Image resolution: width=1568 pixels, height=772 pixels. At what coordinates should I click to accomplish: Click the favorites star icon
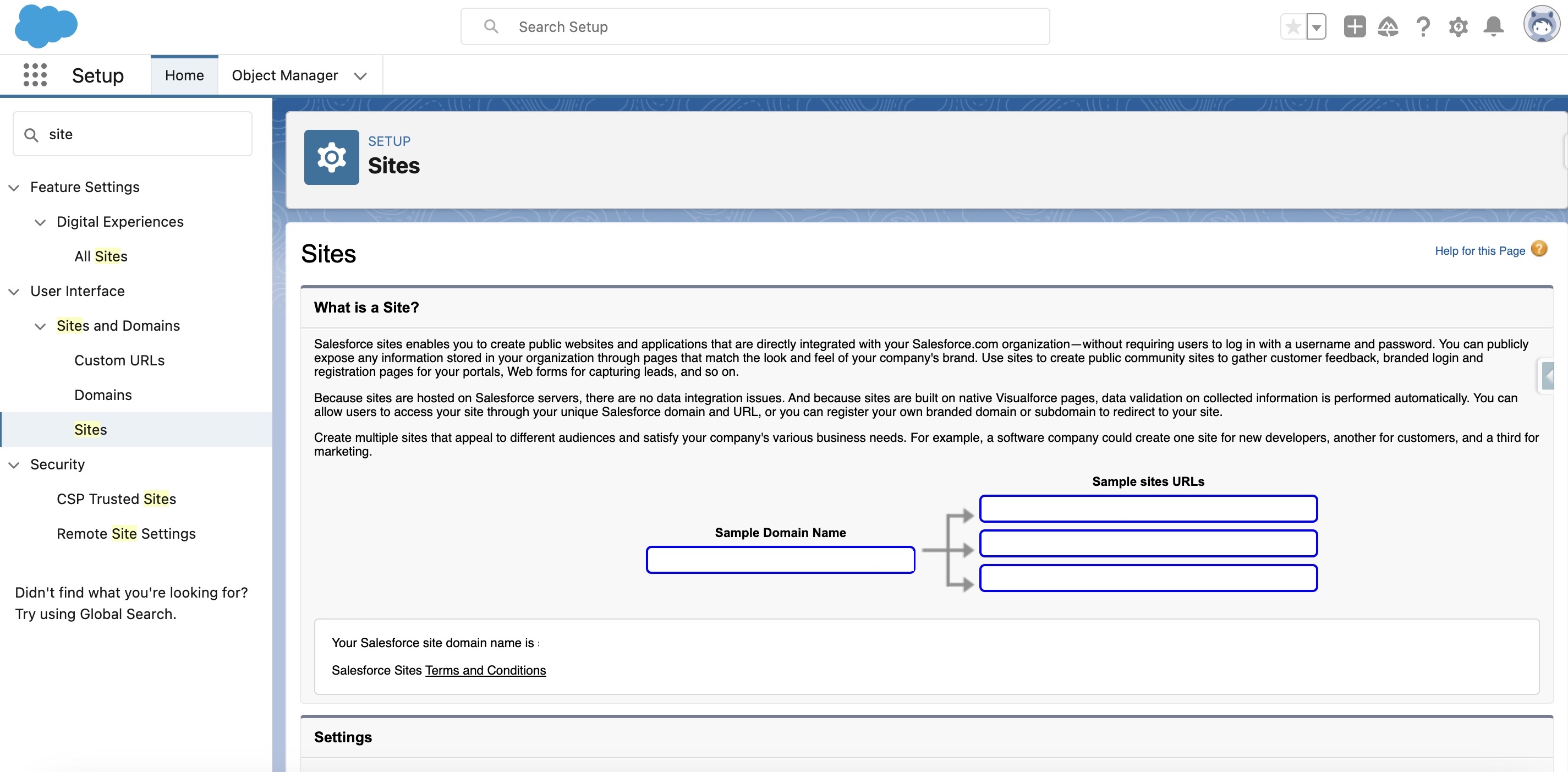(1293, 27)
